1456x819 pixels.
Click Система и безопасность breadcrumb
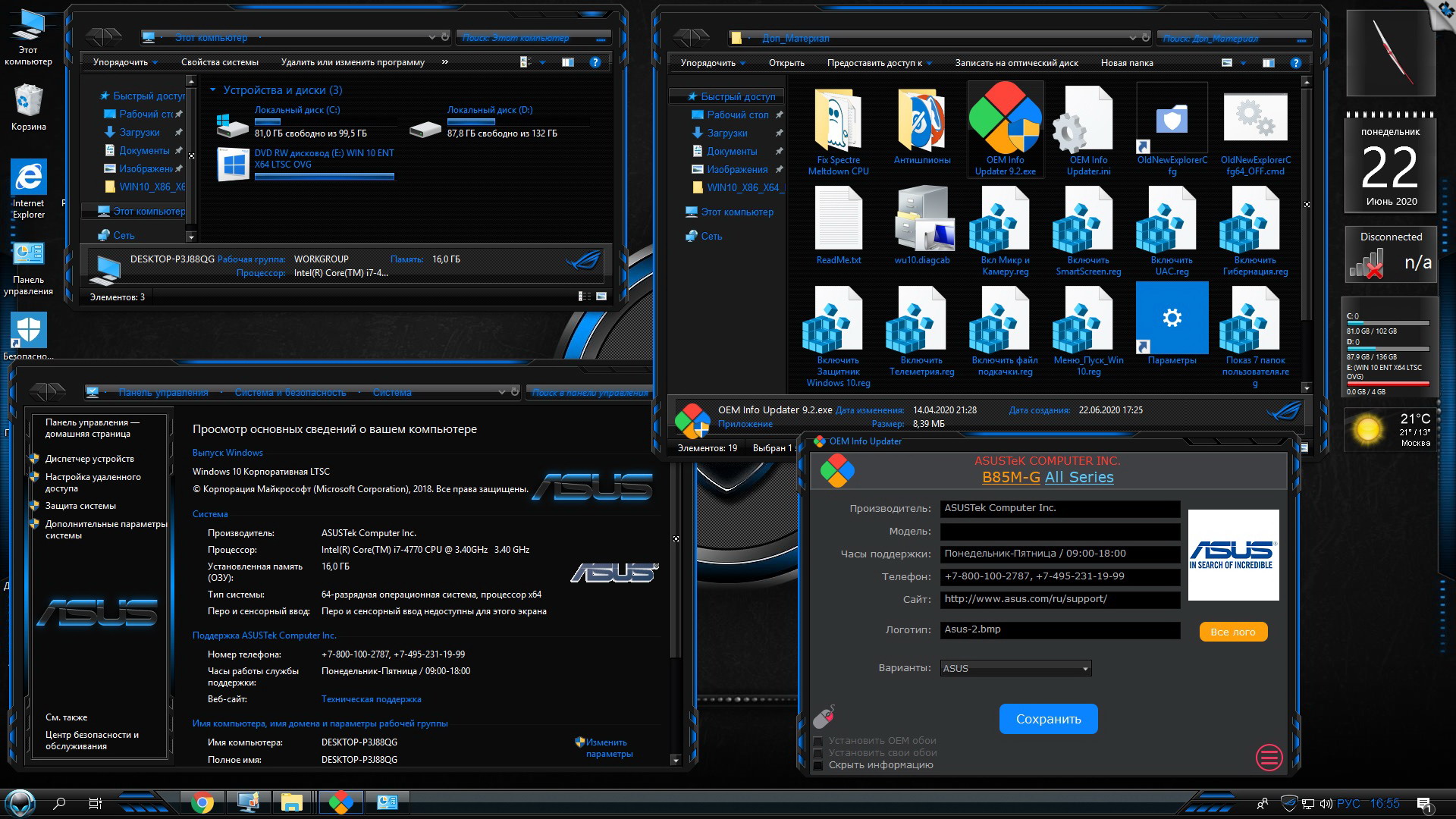(290, 392)
